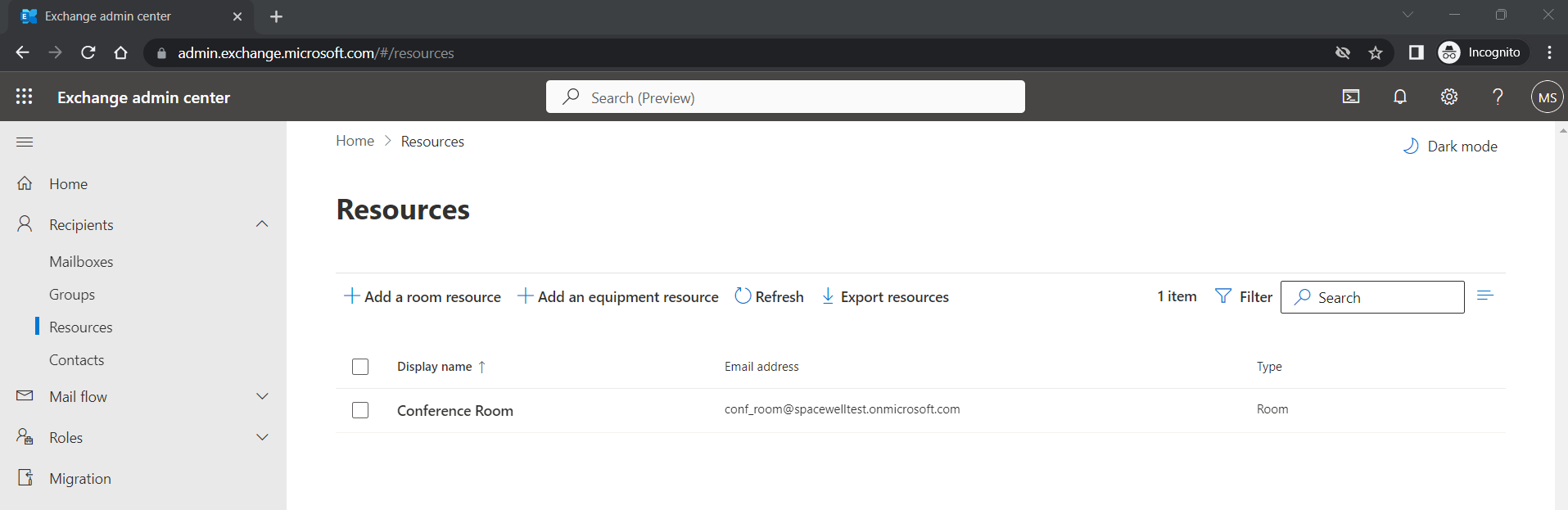This screenshot has height=510, width=1568.
Task: Open the help question mark icon
Action: [1498, 97]
